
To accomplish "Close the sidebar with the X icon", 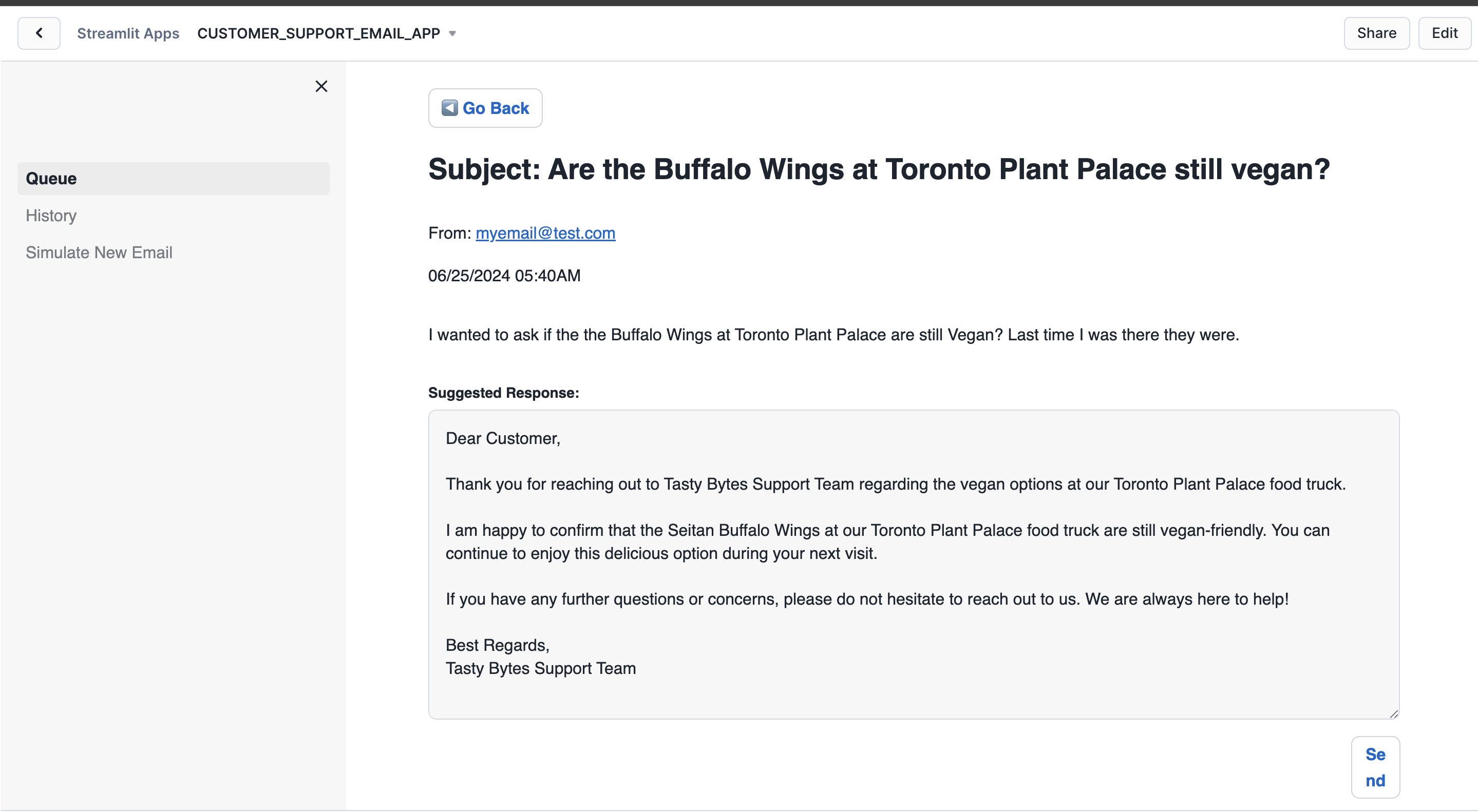I will (321, 87).
